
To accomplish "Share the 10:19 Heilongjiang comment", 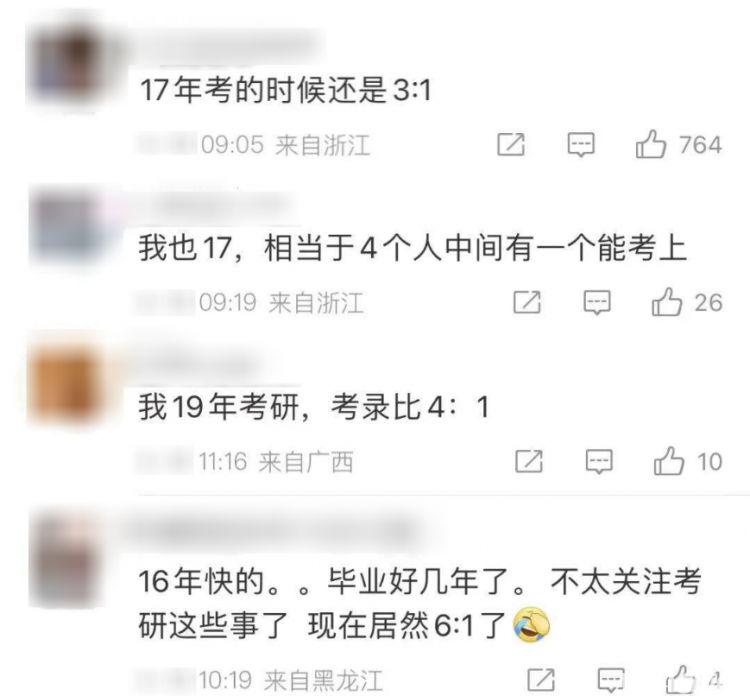I will (541, 679).
